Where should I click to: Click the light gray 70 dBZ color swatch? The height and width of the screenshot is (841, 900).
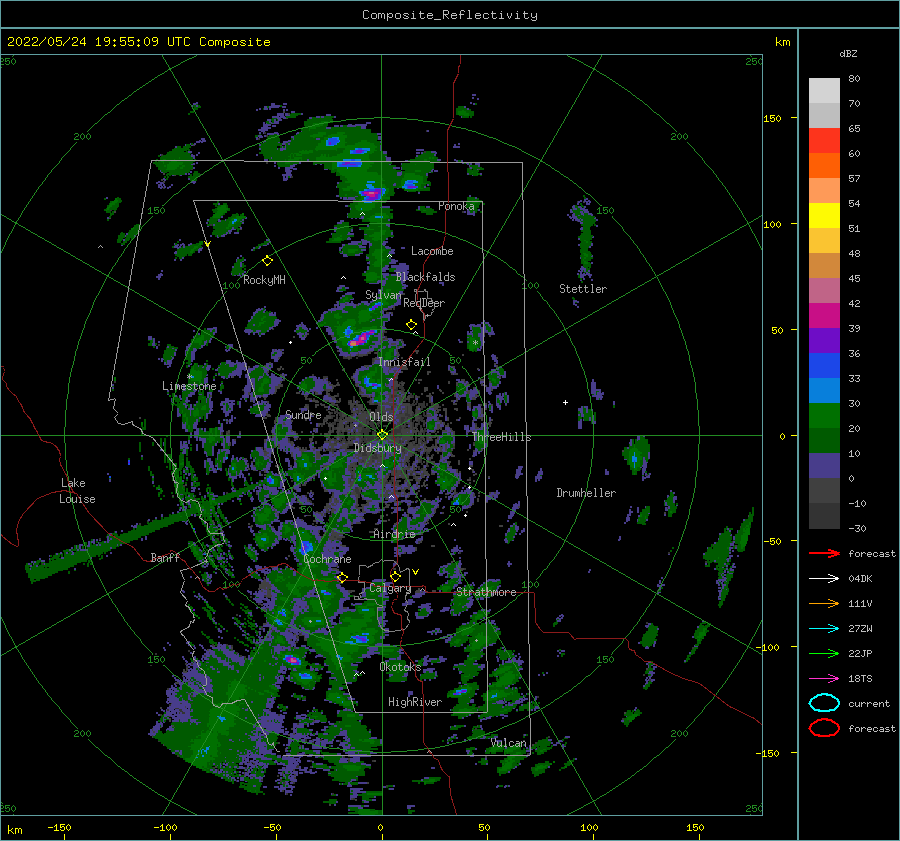[824, 91]
